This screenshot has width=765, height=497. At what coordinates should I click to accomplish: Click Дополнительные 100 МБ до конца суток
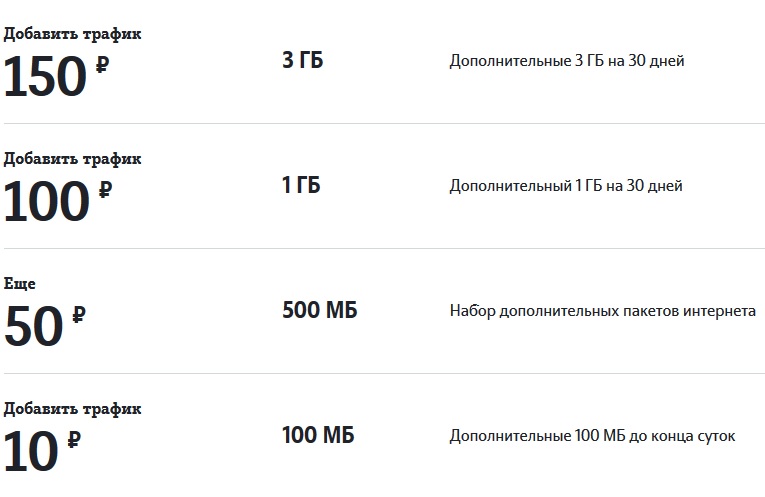(592, 436)
